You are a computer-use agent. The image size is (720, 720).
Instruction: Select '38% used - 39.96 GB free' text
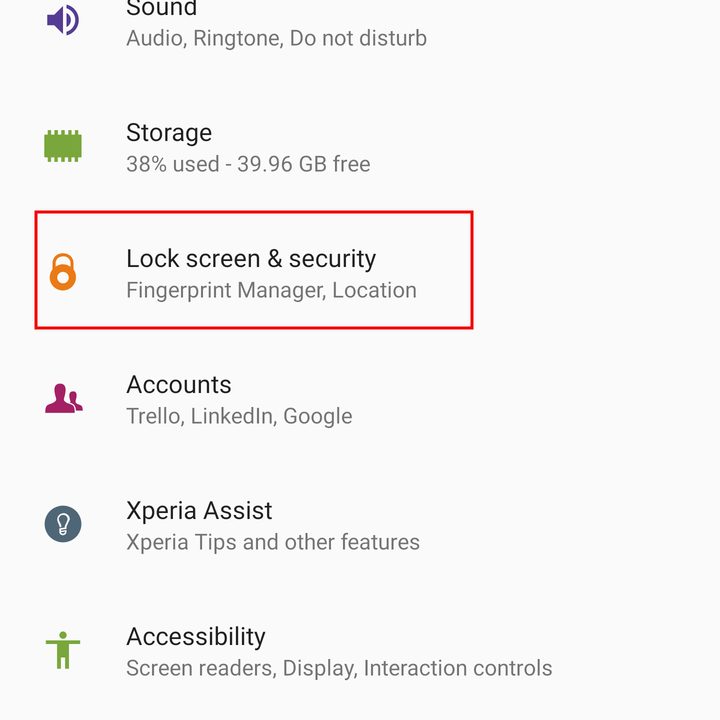248,164
